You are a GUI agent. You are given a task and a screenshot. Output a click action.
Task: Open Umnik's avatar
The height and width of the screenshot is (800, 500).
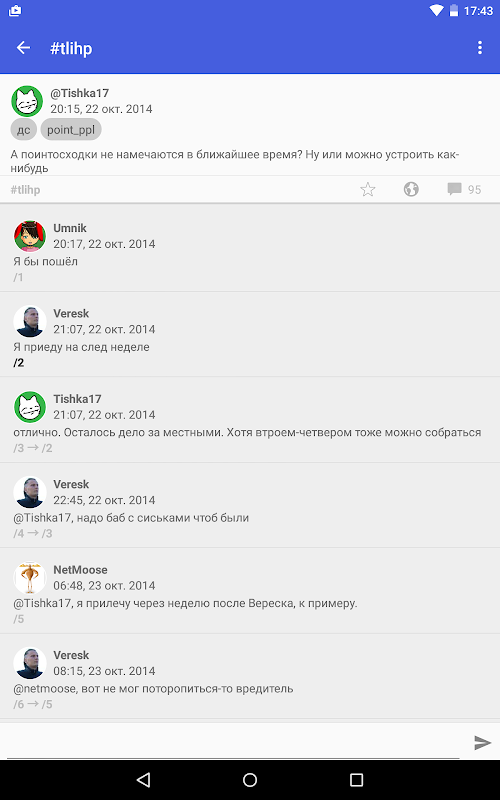(x=30, y=236)
